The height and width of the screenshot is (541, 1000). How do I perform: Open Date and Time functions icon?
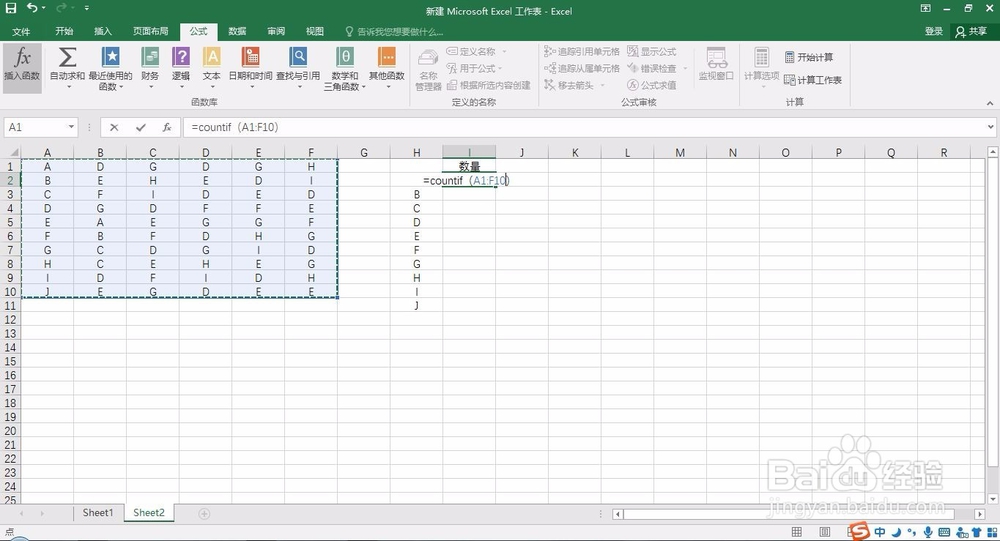[251, 58]
